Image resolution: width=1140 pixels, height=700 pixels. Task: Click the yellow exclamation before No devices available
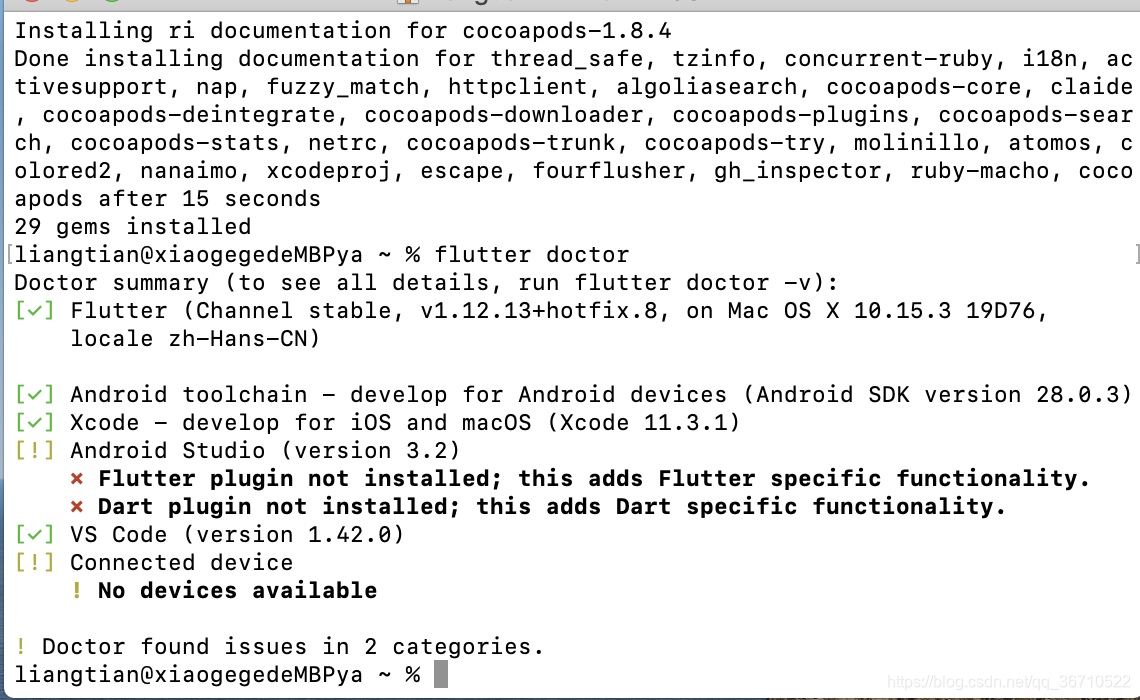click(77, 590)
